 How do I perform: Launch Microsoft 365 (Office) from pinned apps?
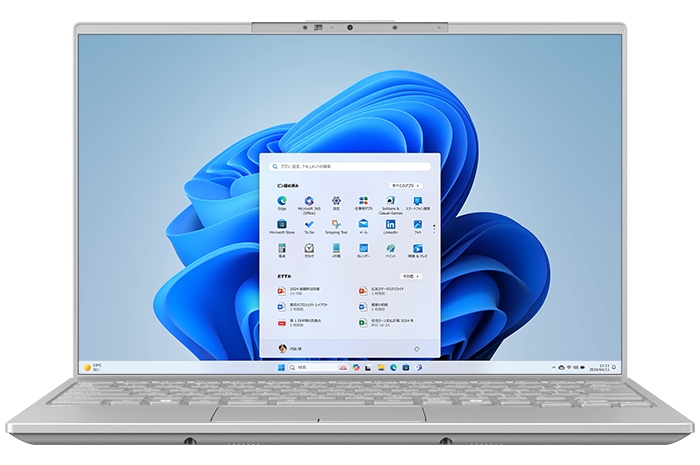point(309,201)
